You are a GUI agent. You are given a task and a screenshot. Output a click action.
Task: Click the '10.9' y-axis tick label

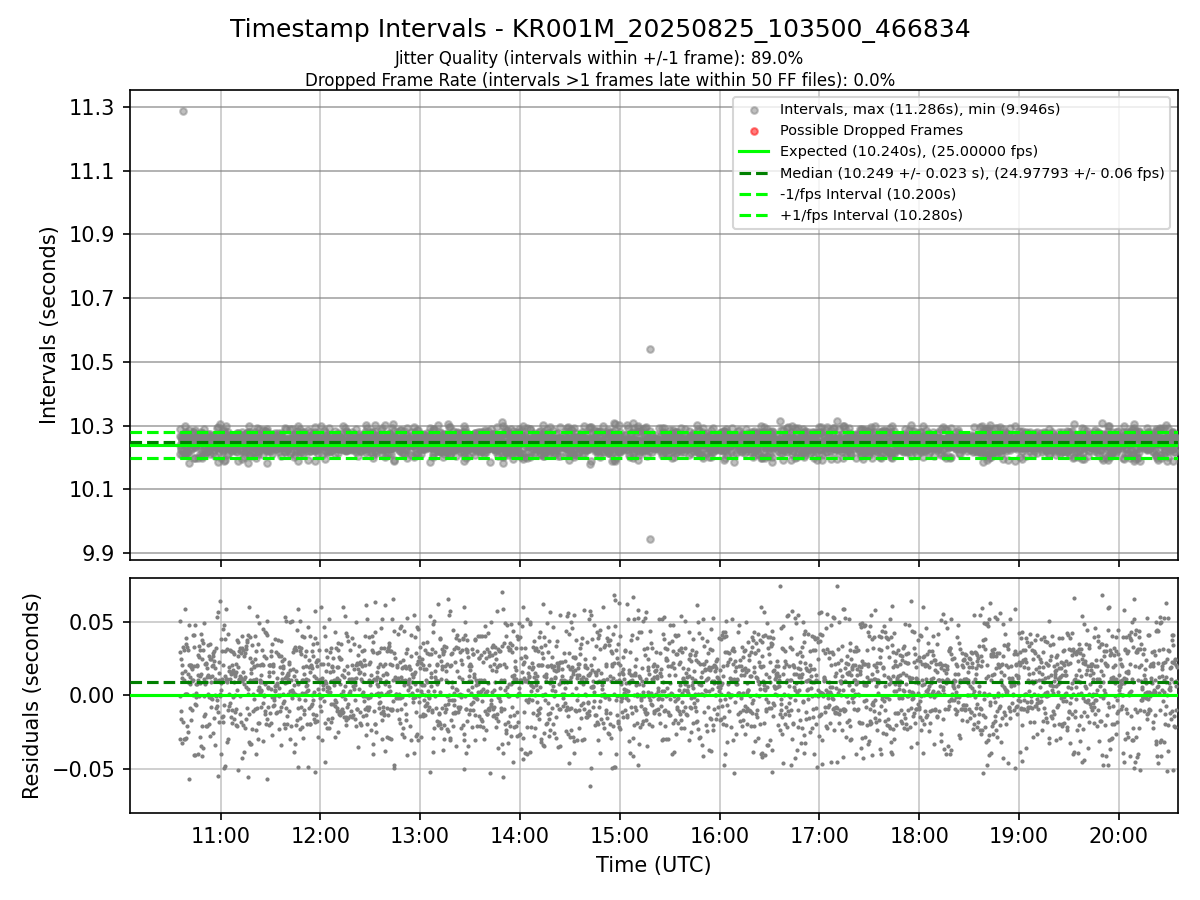coord(93,235)
